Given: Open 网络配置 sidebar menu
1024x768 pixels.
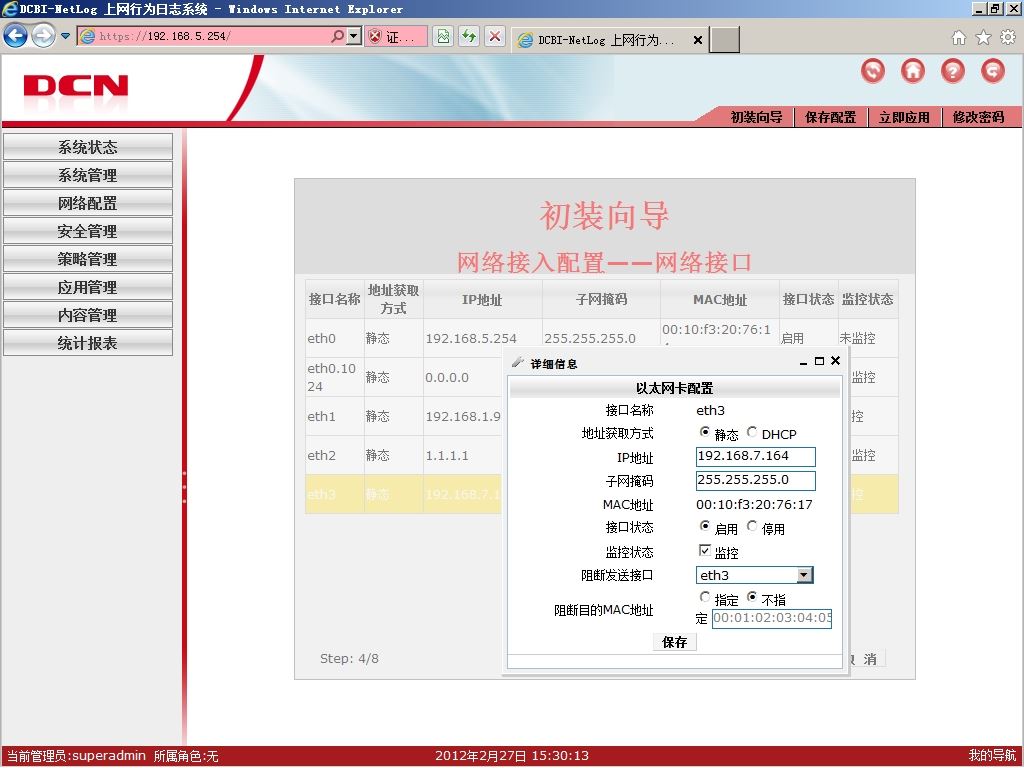Looking at the screenshot, I should [88, 203].
